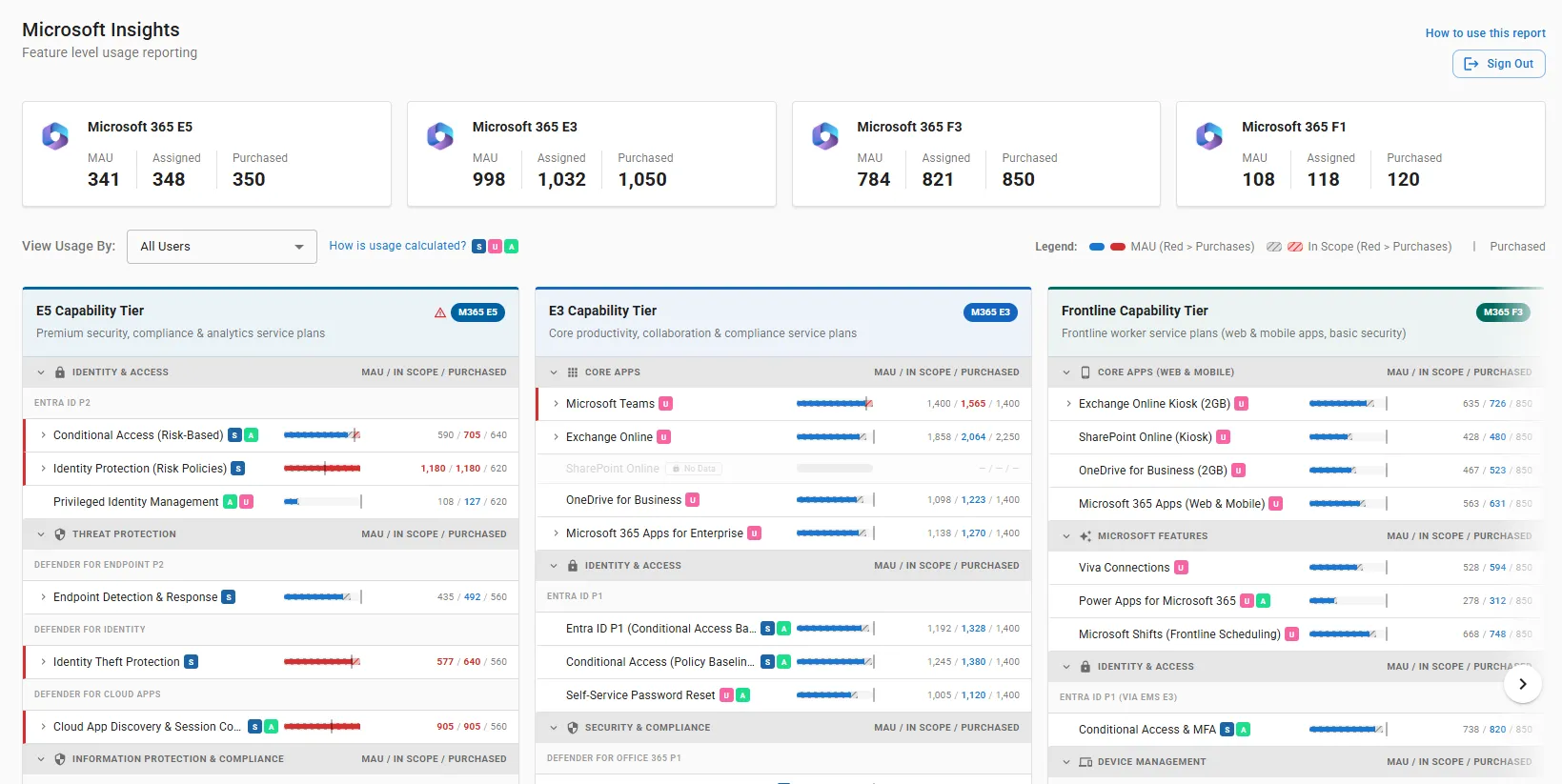Click the Microsoft 365 F3 product logo
Screen dimensions: 1562x784
pos(825,136)
